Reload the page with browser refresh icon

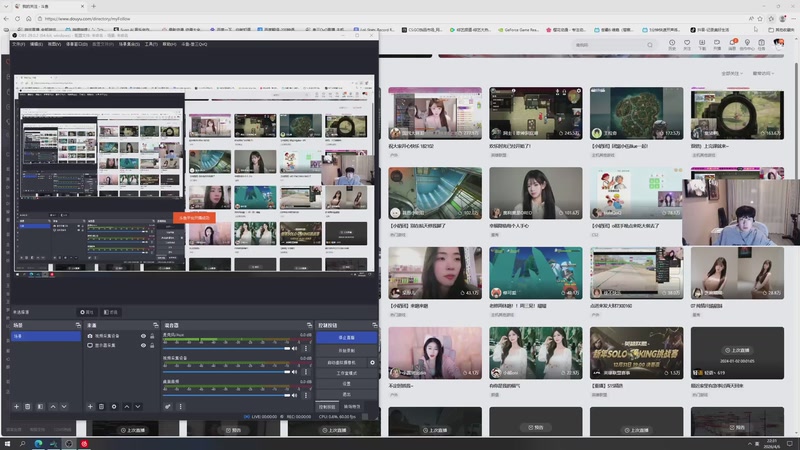tap(17, 19)
